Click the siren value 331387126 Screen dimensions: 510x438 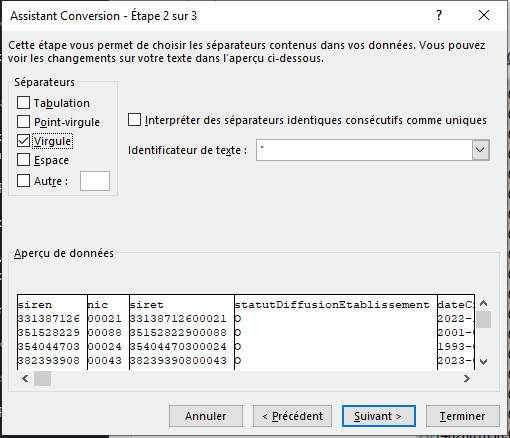(x=49, y=319)
